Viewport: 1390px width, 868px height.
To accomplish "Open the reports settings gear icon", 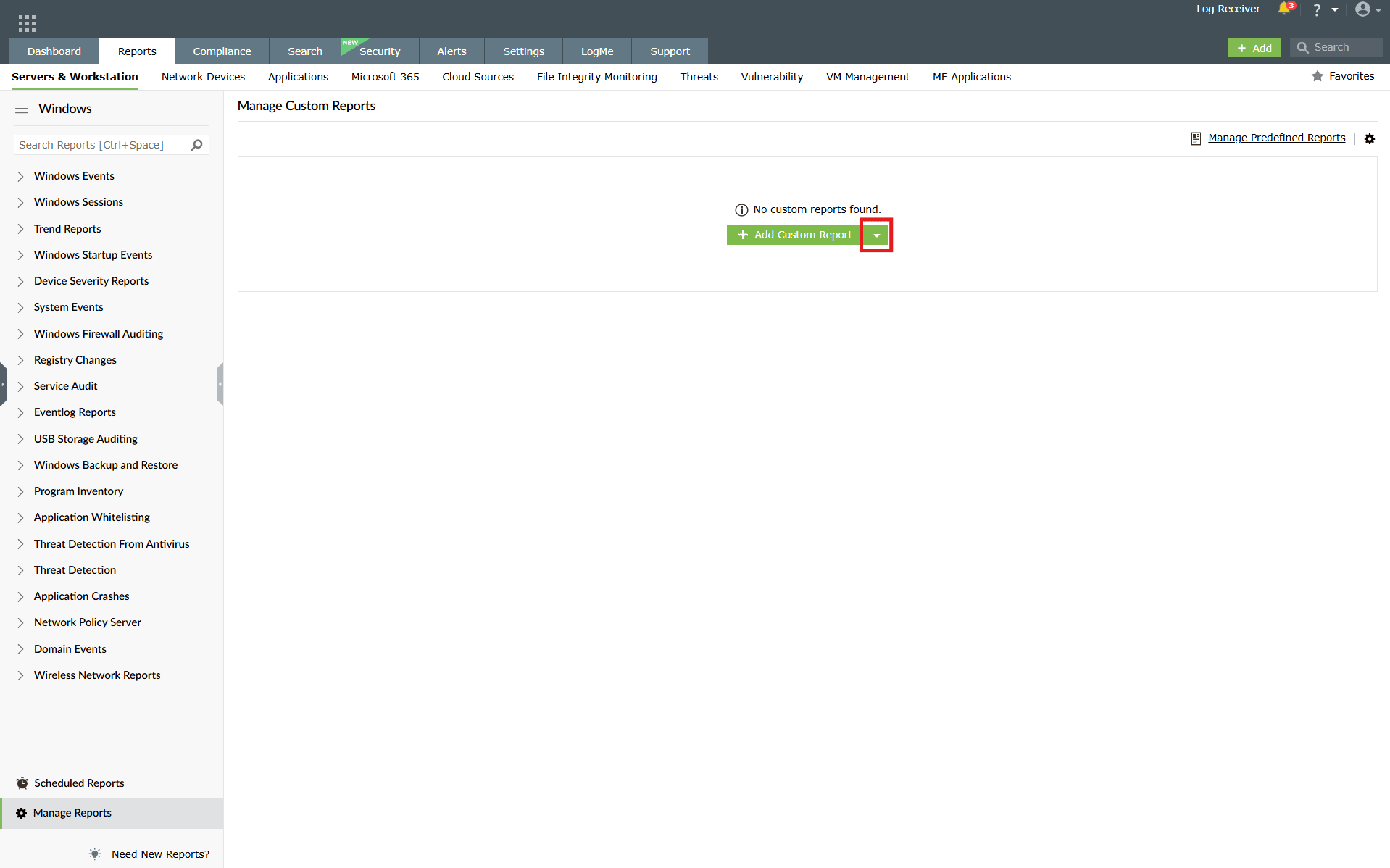I will (x=1369, y=138).
